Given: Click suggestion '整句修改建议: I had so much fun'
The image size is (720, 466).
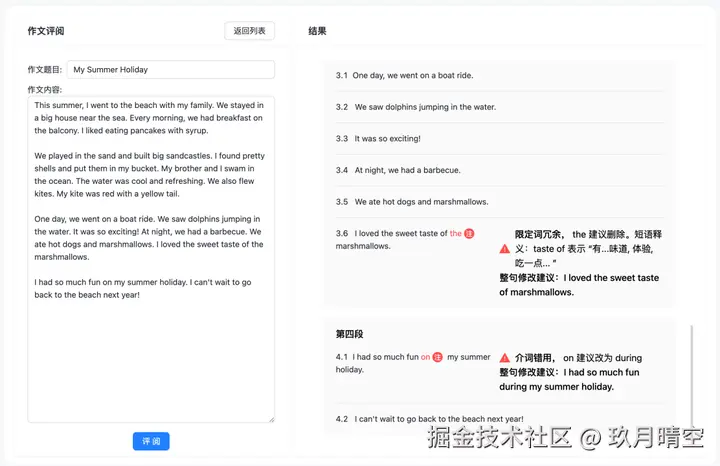Looking at the screenshot, I should pyautogui.click(x=569, y=379).
